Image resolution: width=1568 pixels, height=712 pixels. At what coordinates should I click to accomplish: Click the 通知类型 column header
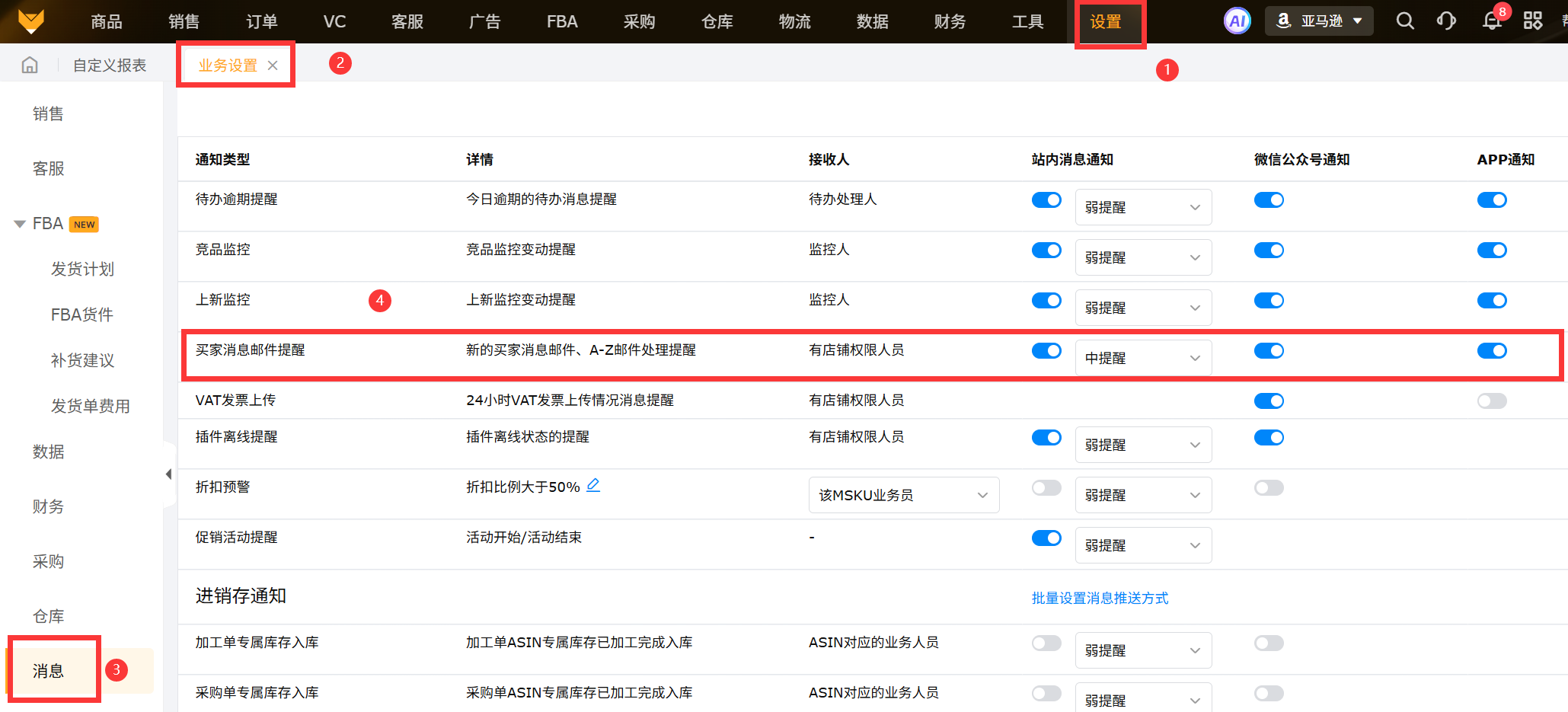click(222, 159)
